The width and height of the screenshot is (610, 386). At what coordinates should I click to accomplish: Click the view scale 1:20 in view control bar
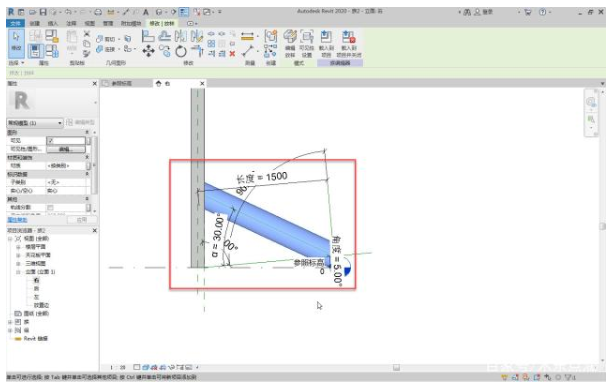(x=117, y=367)
